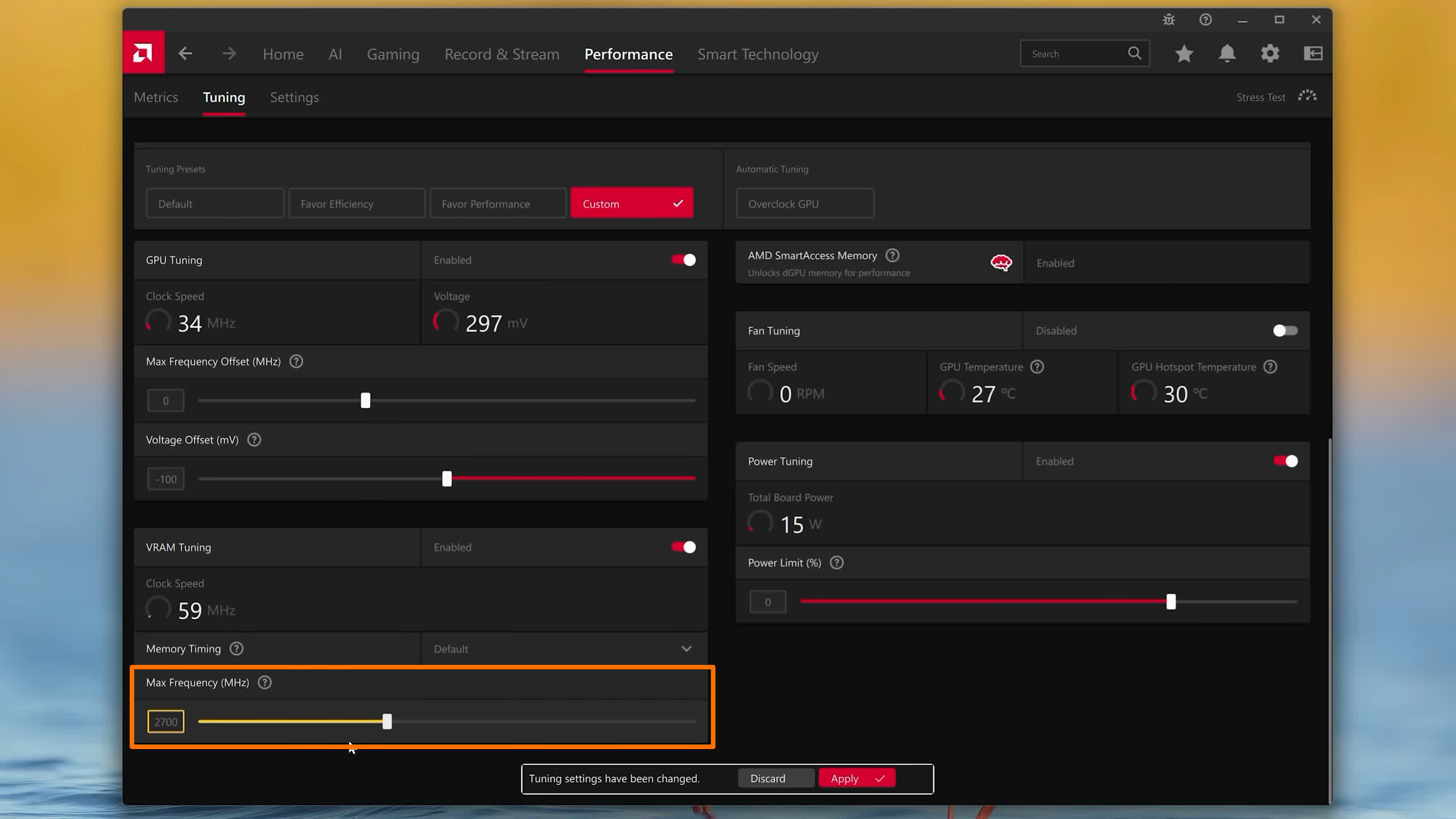Click the SmartAccess Memory brain icon
Screen dimensions: 1456x819
pos(1001,263)
